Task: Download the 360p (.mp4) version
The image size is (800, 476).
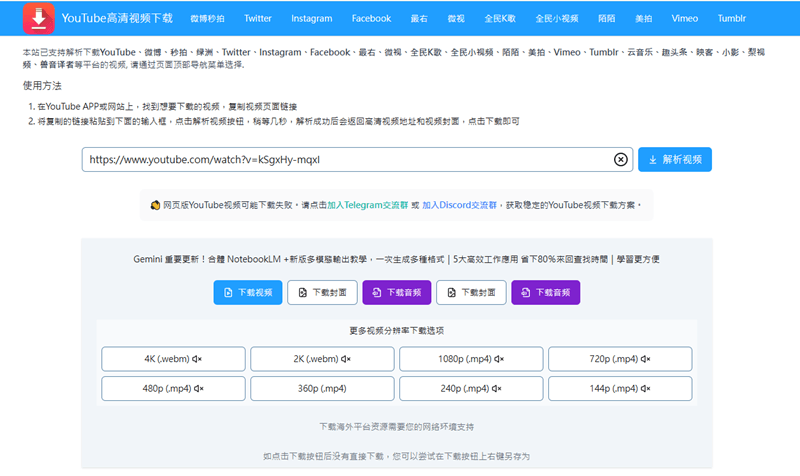Action: [x=322, y=389]
